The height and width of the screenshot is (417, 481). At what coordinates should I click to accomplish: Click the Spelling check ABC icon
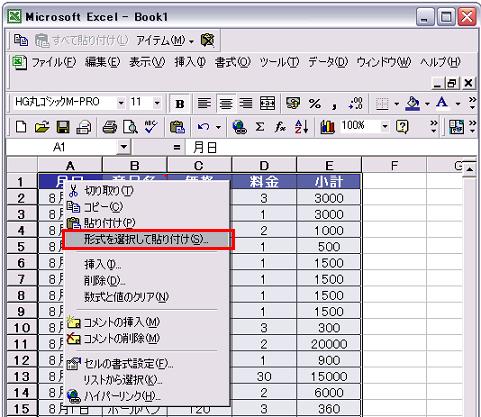pos(151,127)
